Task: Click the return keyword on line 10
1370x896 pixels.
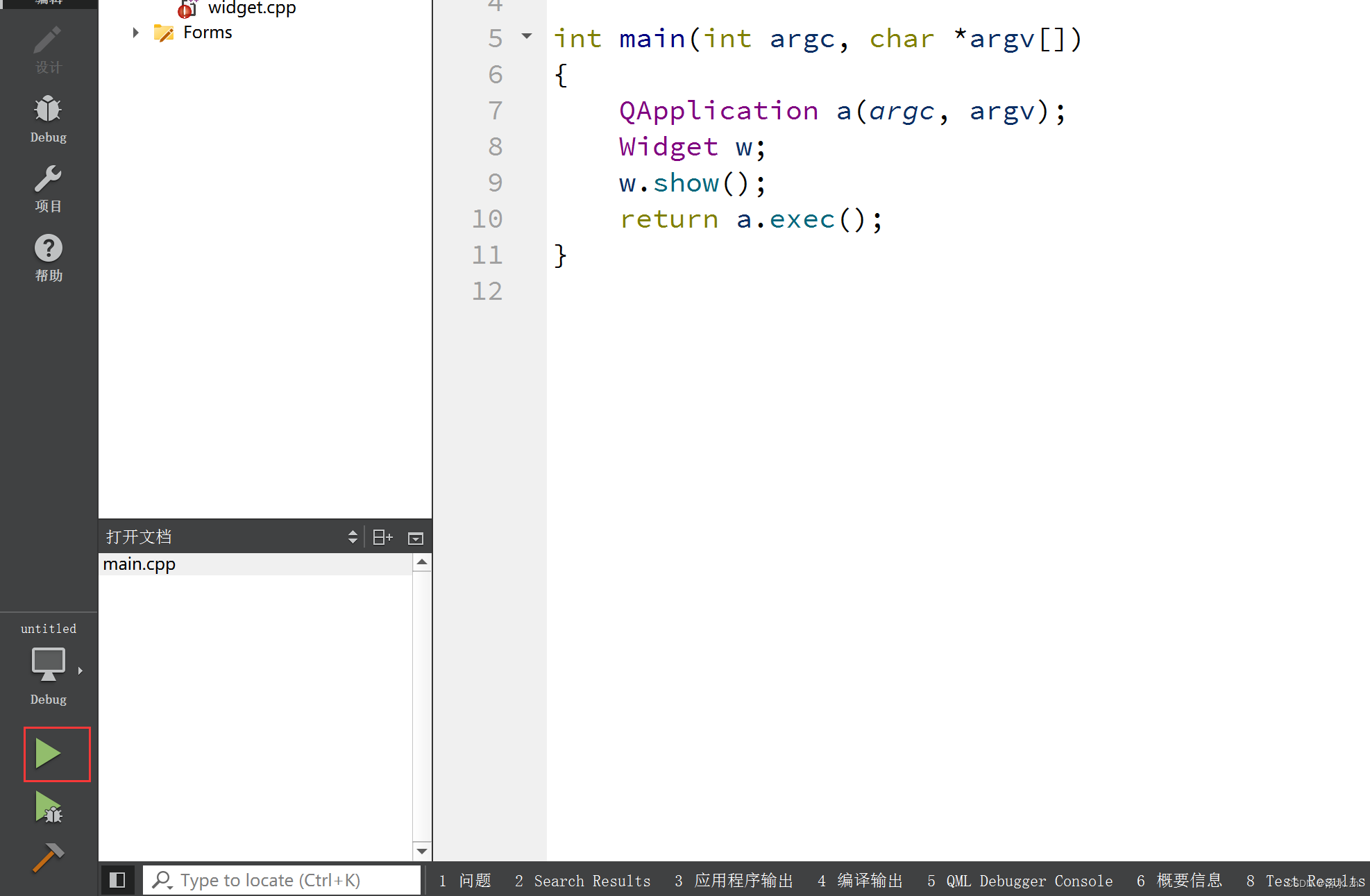Action: pos(668,219)
